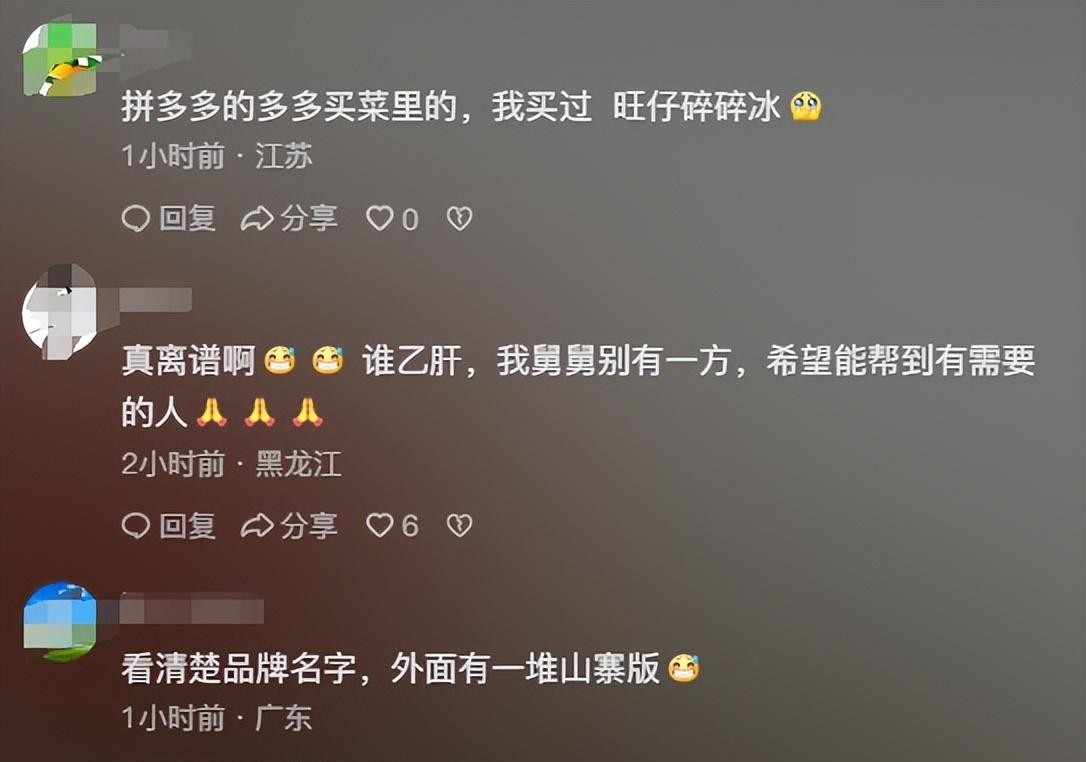Open the first commenter's pixelated green avatar

pyautogui.click(x=60, y=60)
